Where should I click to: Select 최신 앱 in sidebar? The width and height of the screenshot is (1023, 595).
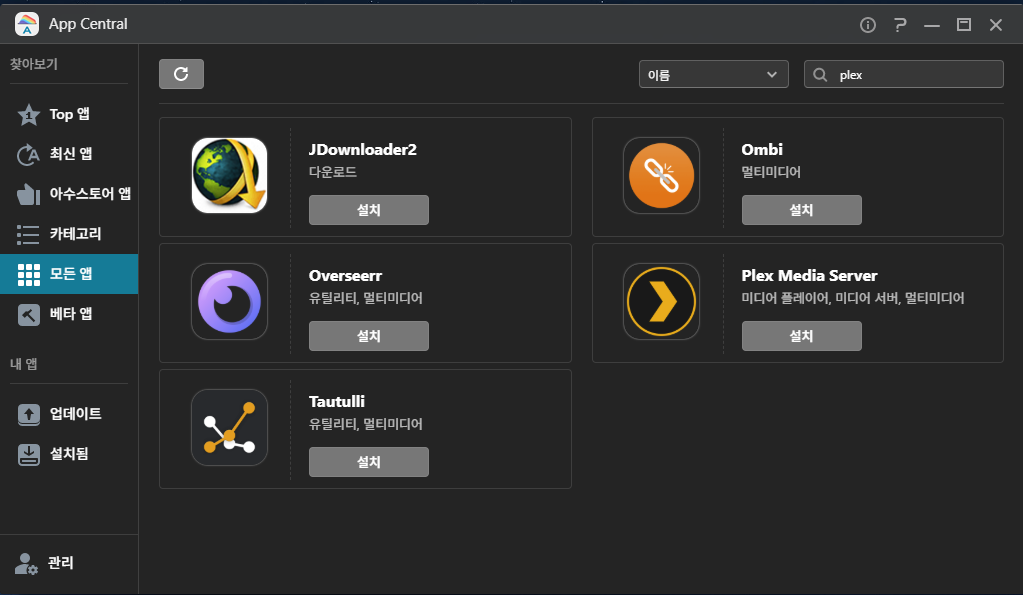(69, 155)
